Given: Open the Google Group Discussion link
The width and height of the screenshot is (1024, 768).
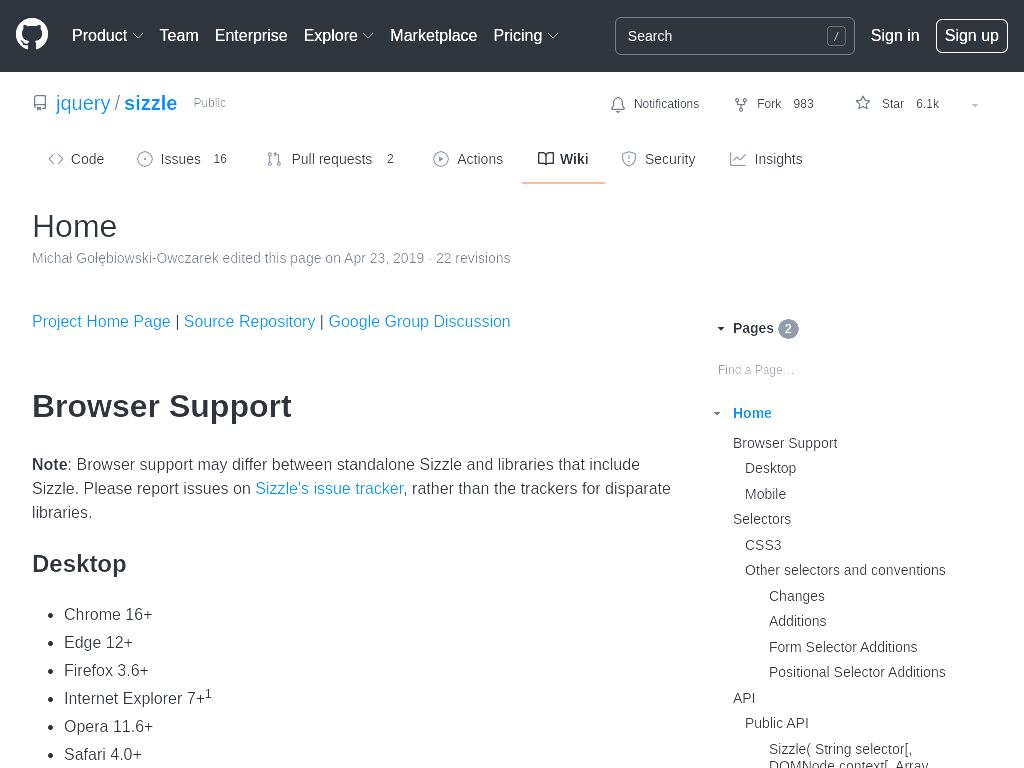Looking at the screenshot, I should 419,321.
